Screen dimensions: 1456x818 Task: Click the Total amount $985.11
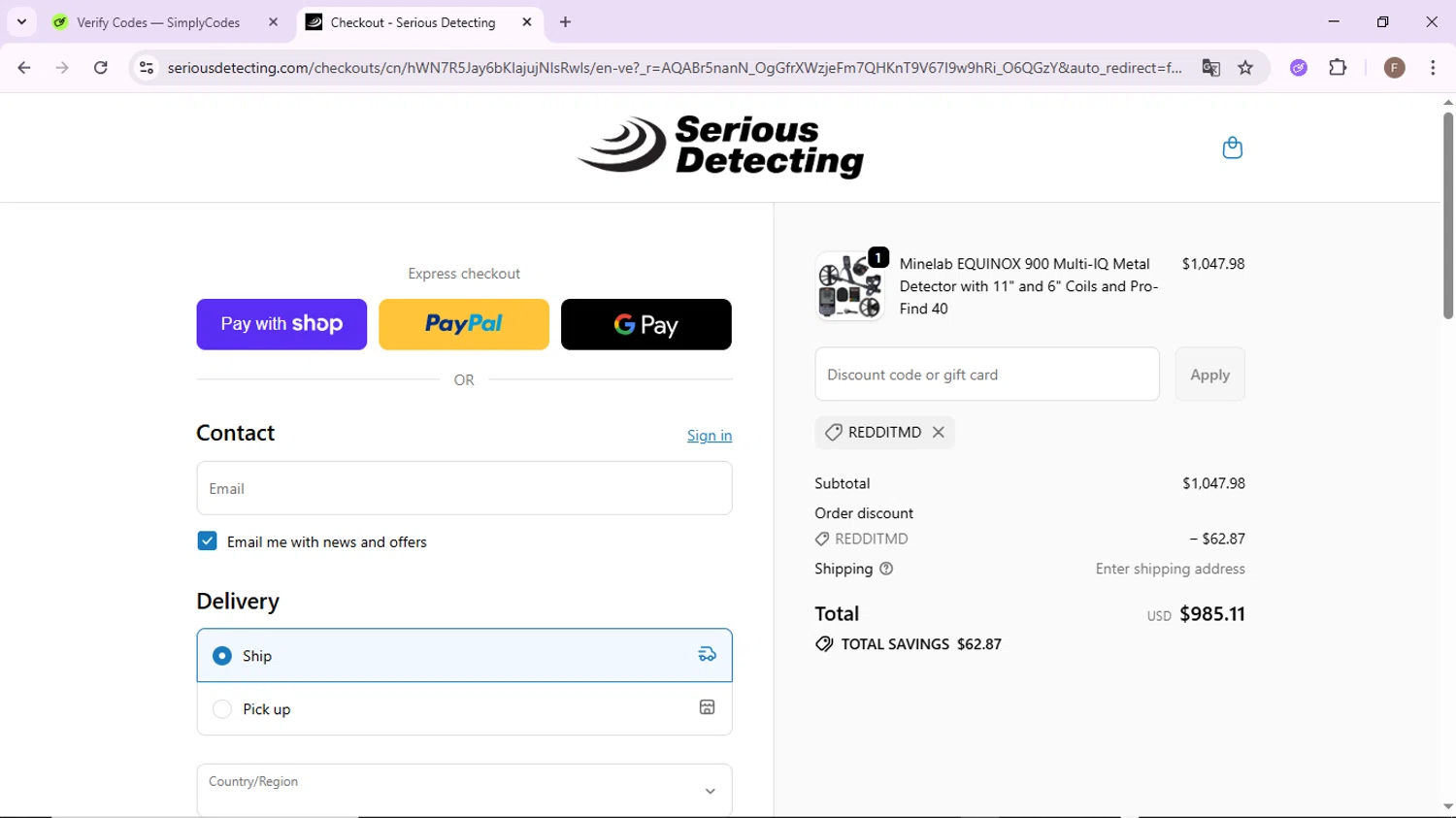(1212, 614)
